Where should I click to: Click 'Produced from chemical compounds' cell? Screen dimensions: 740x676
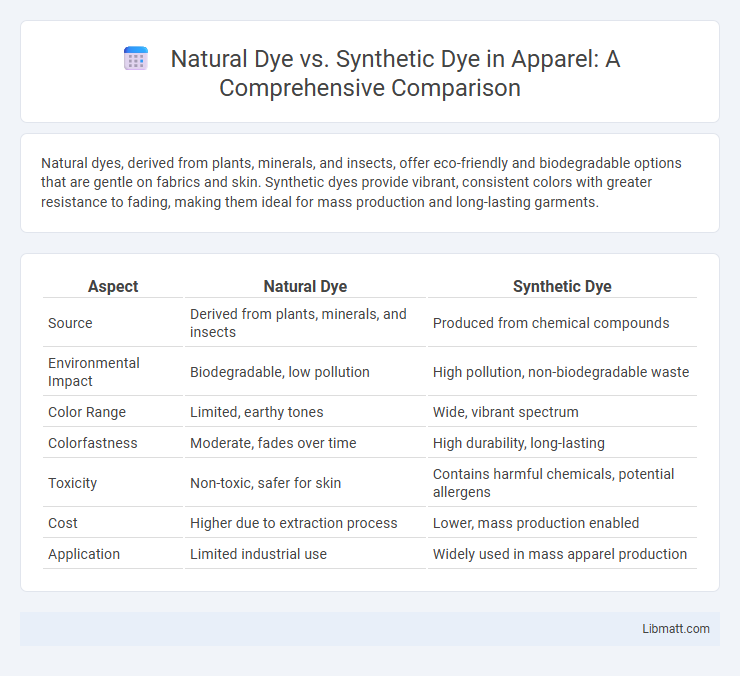click(x=551, y=323)
